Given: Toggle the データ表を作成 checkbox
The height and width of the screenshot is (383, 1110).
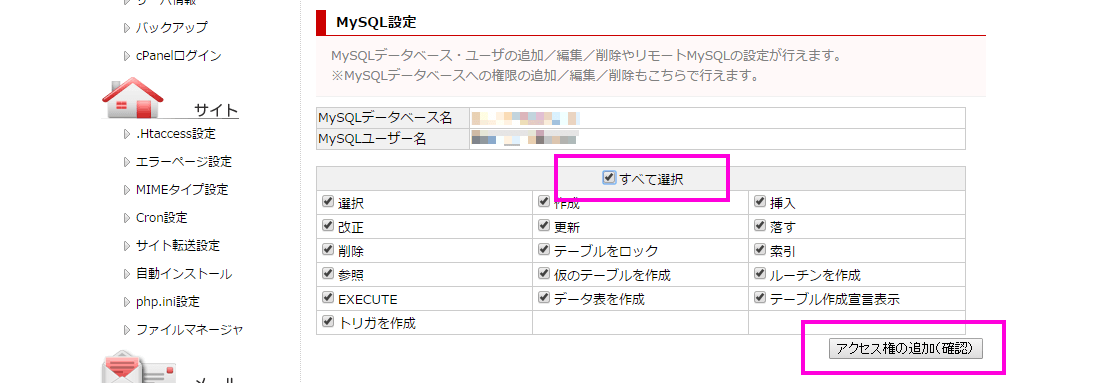Looking at the screenshot, I should tap(544, 298).
